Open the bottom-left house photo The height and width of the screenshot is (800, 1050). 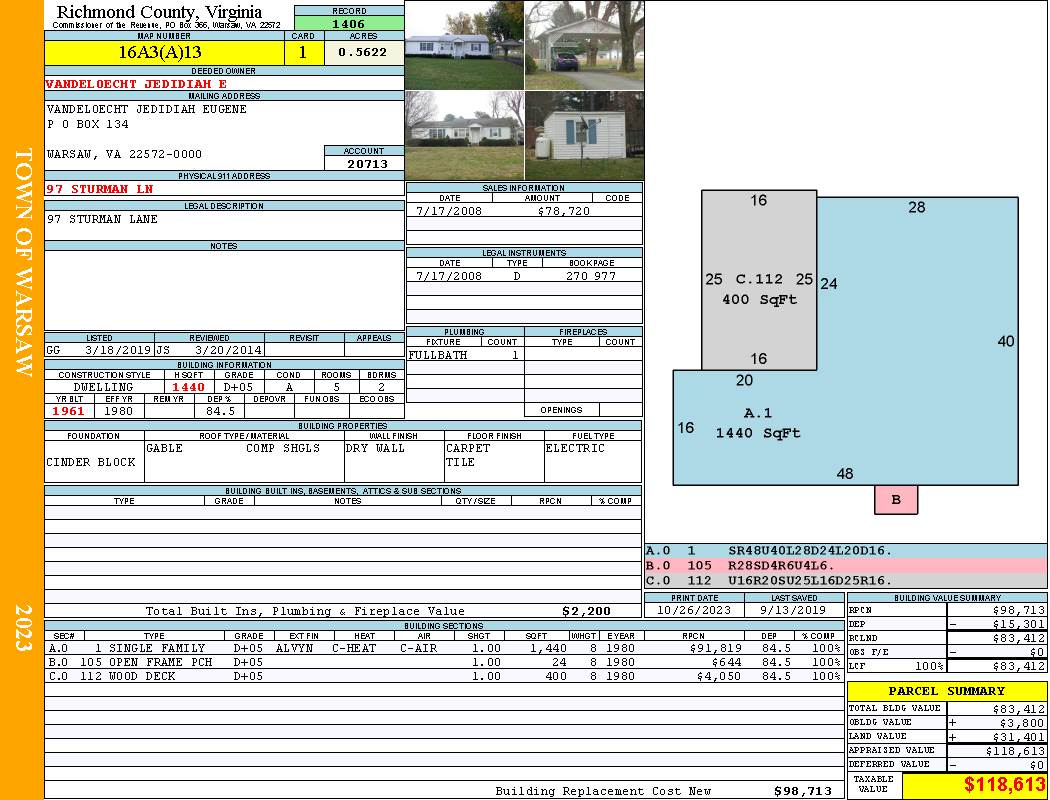pyautogui.click(x=464, y=136)
